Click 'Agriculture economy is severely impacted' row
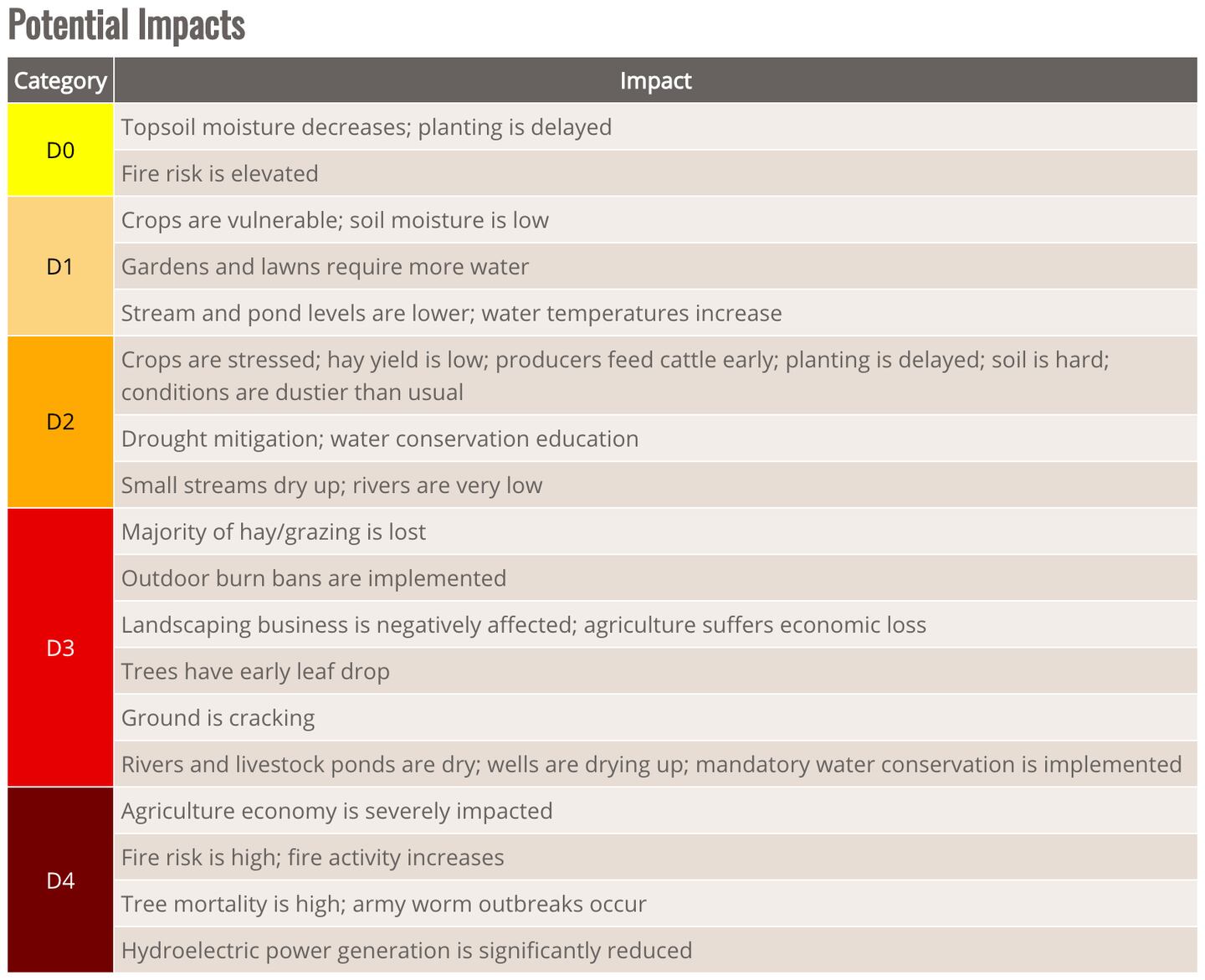Viewport: 1205px width, 980px height. click(x=336, y=811)
